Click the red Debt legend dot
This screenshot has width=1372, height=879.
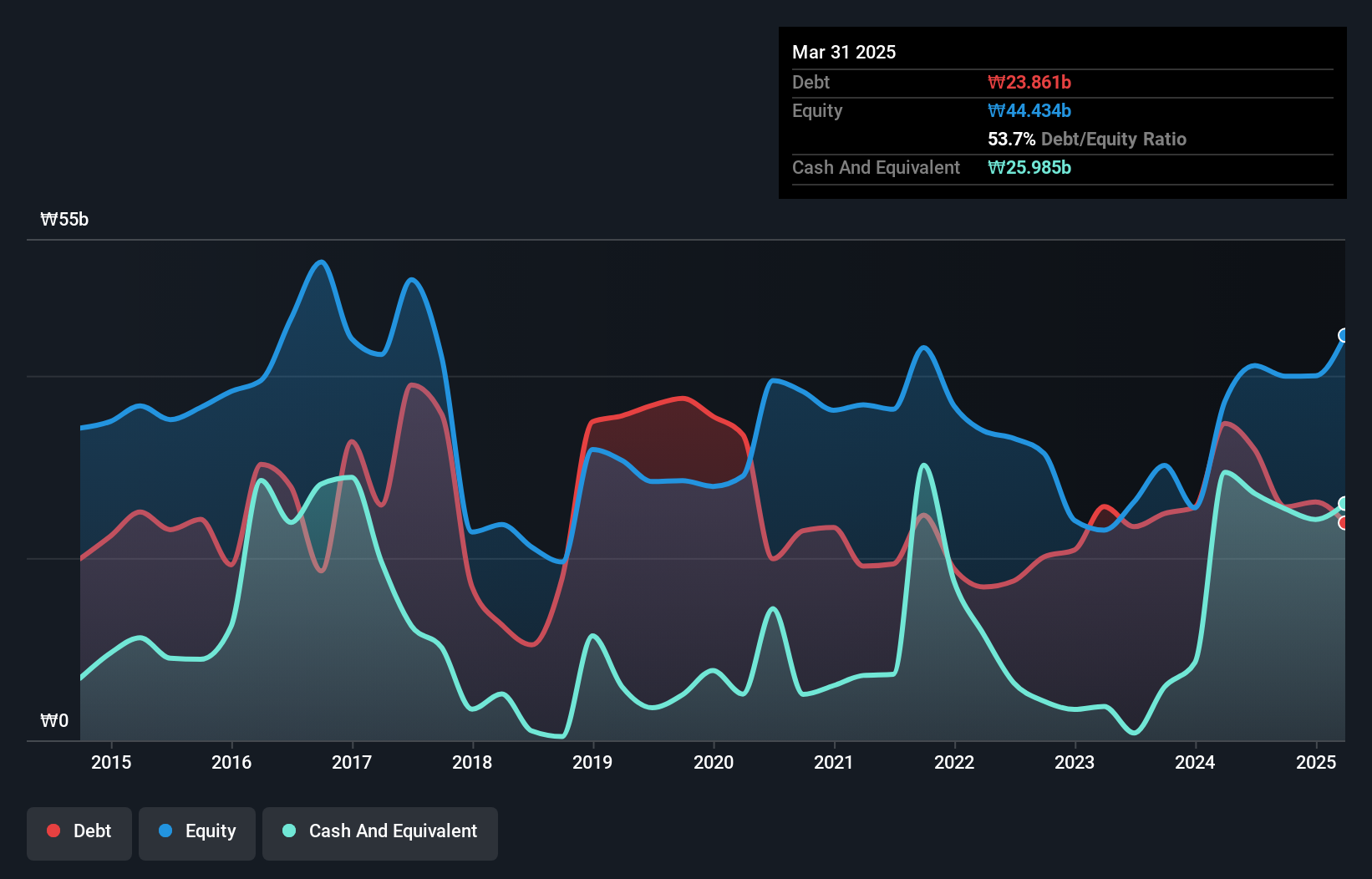pos(53,831)
